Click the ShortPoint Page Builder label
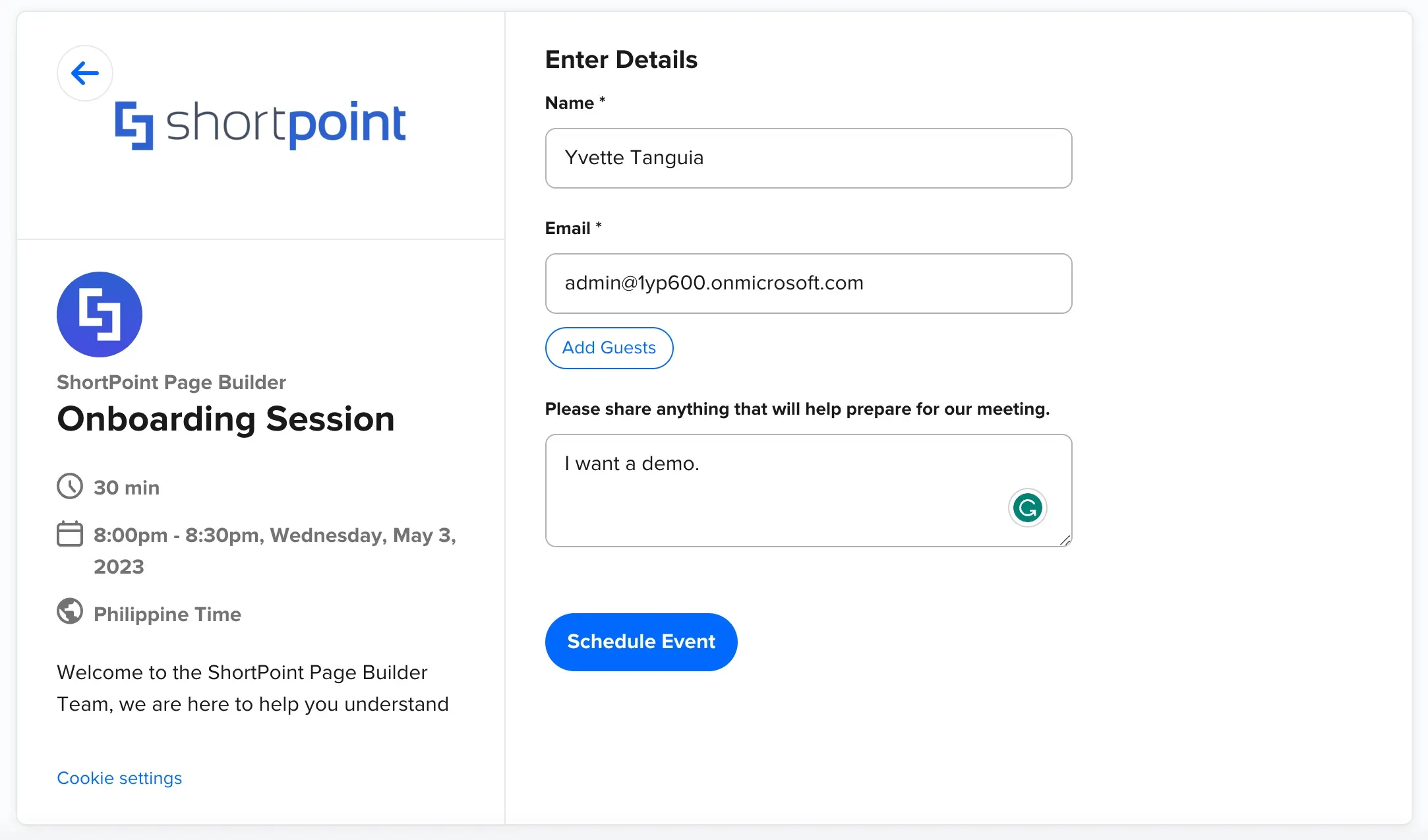The width and height of the screenshot is (1428, 840). tap(171, 382)
